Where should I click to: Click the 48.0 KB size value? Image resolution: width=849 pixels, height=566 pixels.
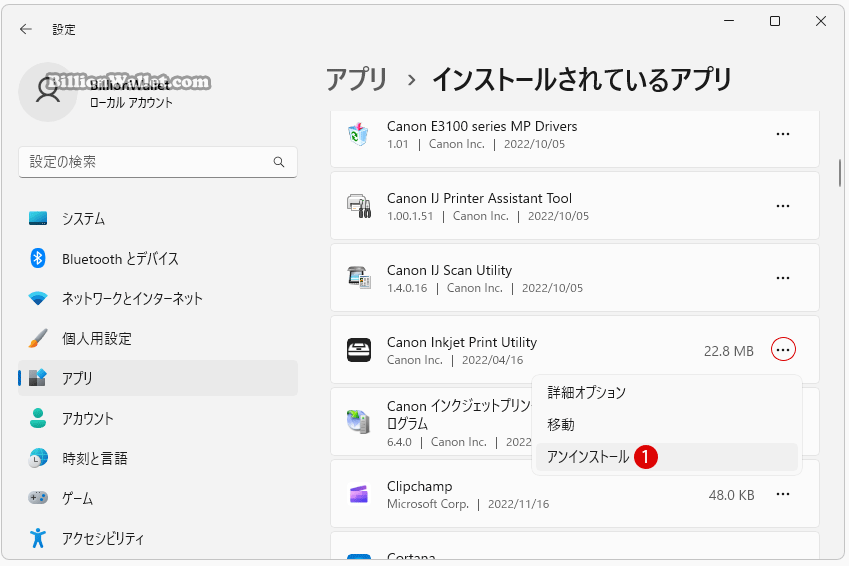[x=732, y=495]
